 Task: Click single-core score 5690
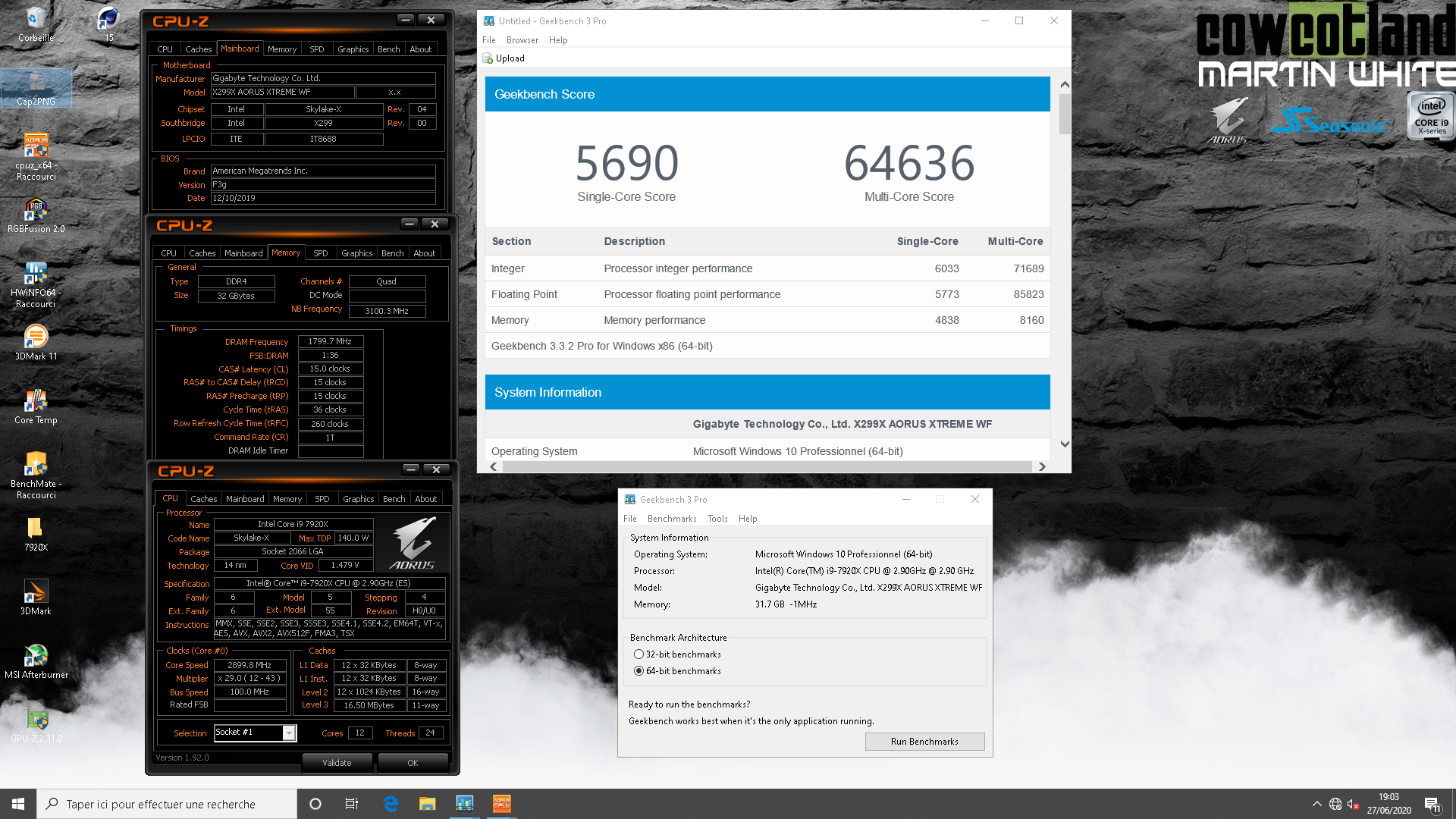(627, 163)
